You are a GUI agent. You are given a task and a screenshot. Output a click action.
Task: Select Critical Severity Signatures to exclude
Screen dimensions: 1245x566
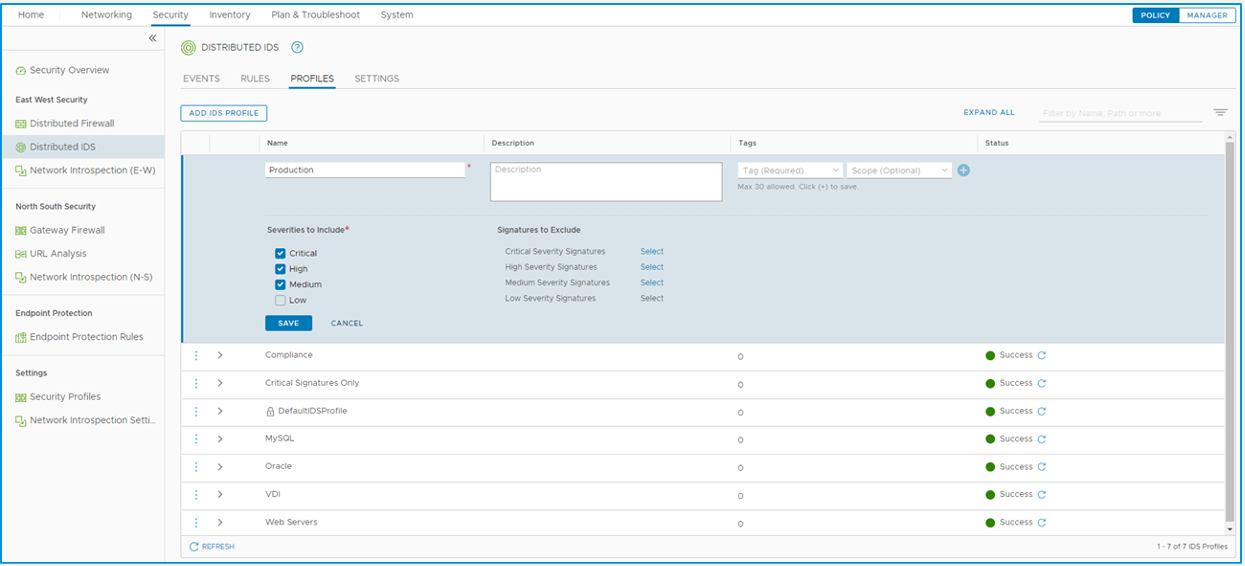click(652, 252)
